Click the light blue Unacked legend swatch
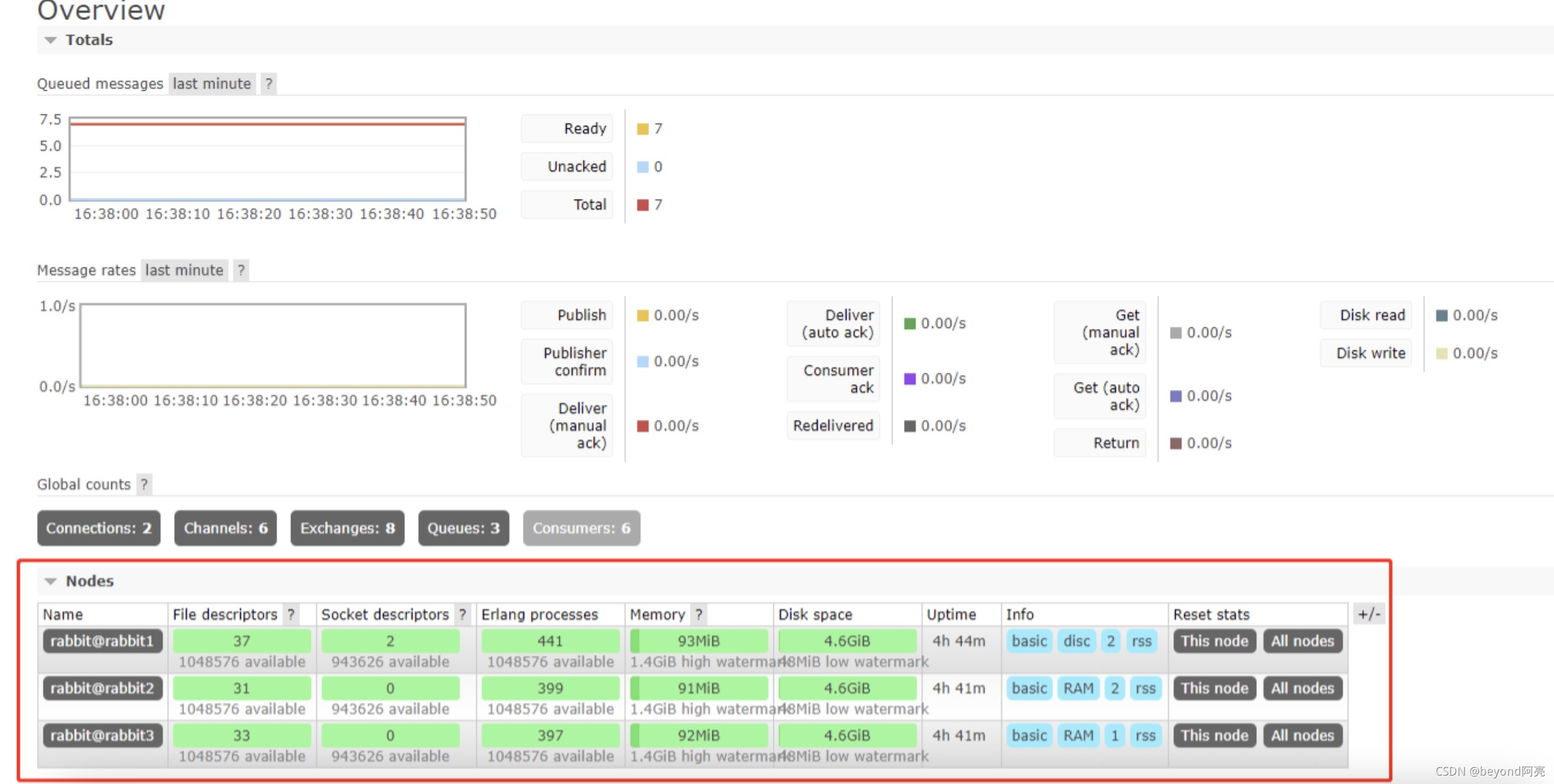This screenshot has width=1554, height=784. coord(643,167)
